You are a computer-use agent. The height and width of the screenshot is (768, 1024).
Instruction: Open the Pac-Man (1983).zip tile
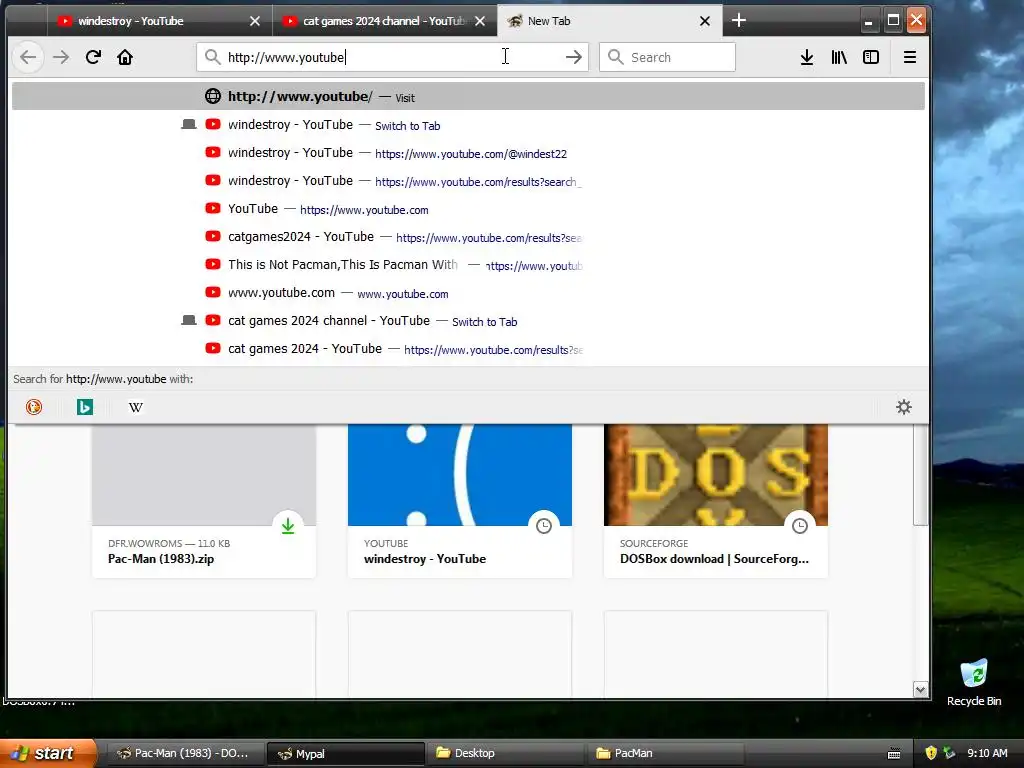pos(204,501)
